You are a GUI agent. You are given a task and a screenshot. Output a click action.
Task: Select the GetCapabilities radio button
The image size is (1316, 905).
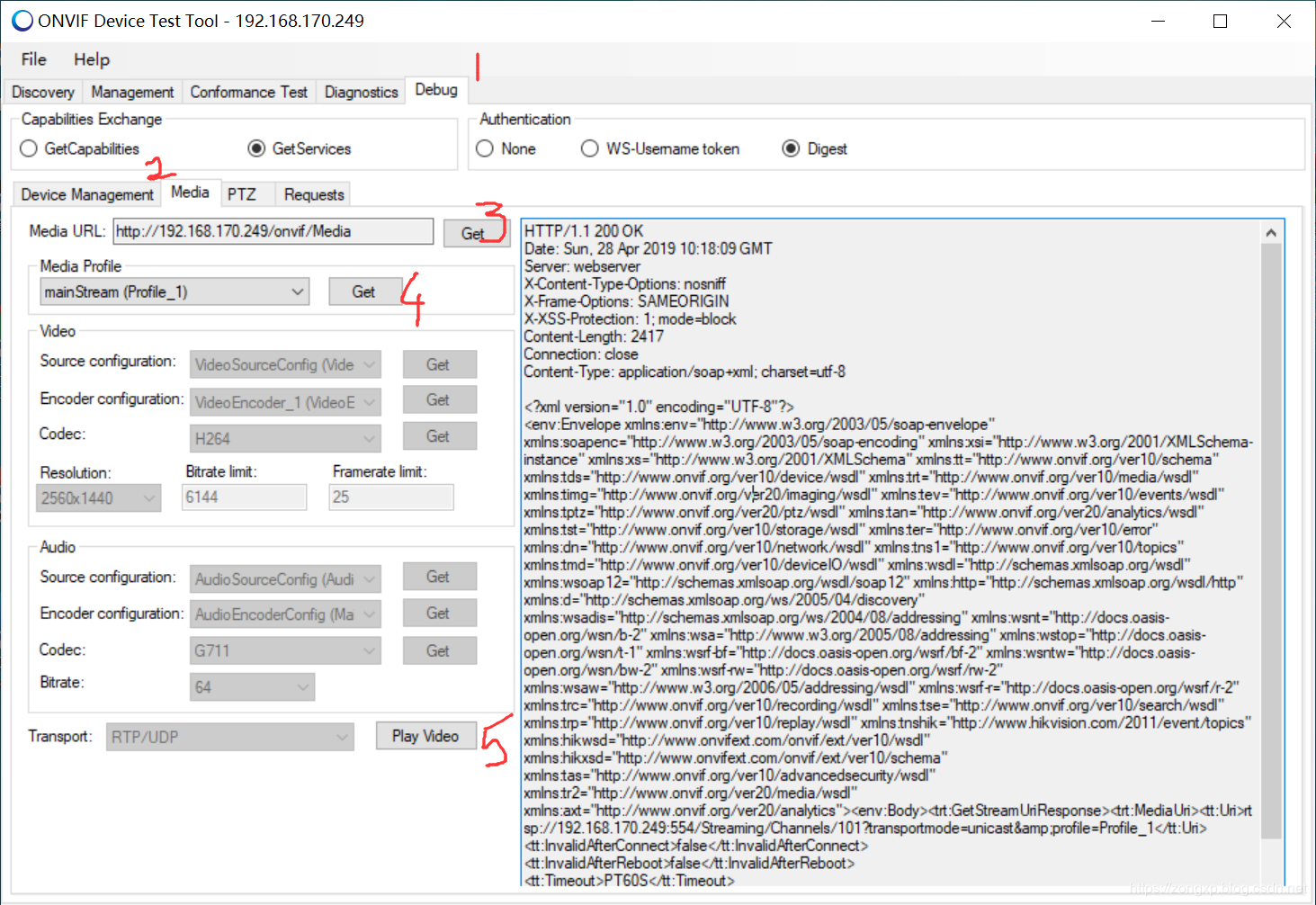click(x=79, y=148)
